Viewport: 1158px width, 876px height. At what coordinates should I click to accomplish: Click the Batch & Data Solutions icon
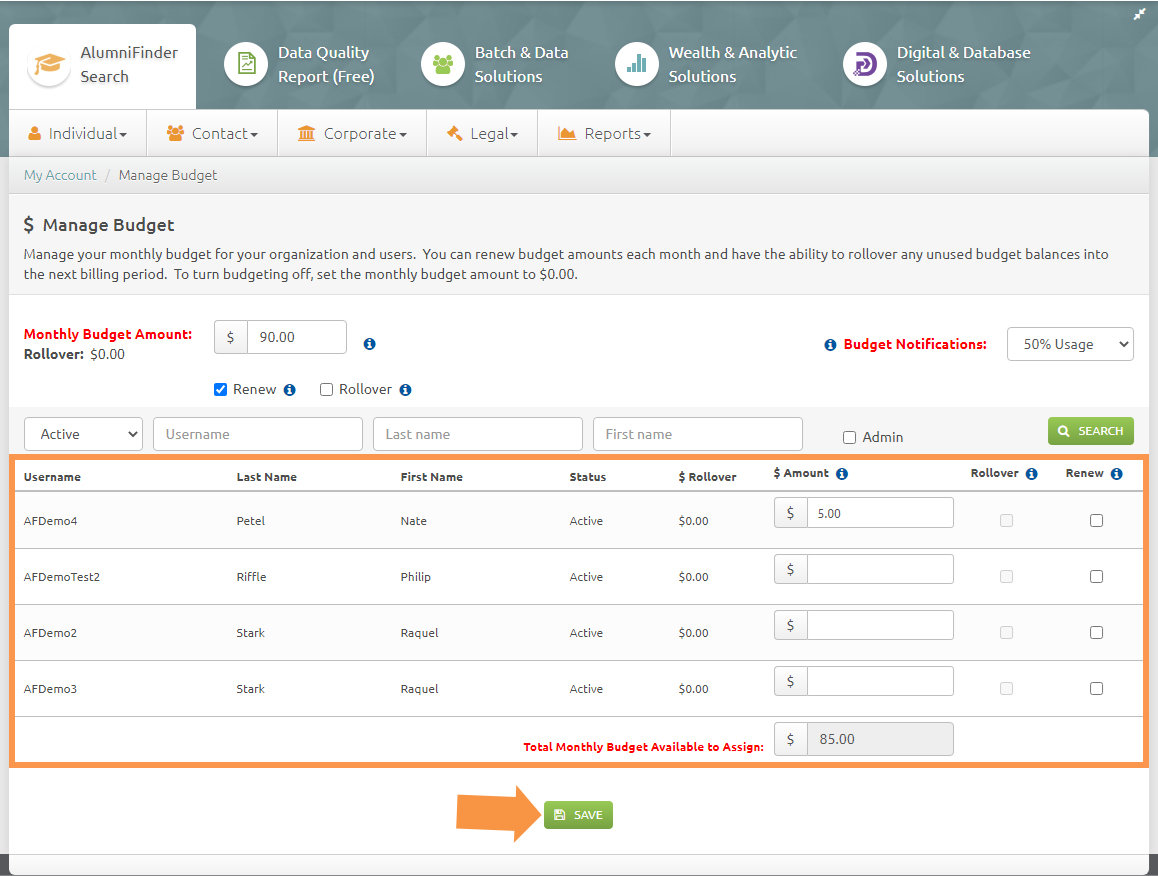[x=442, y=64]
